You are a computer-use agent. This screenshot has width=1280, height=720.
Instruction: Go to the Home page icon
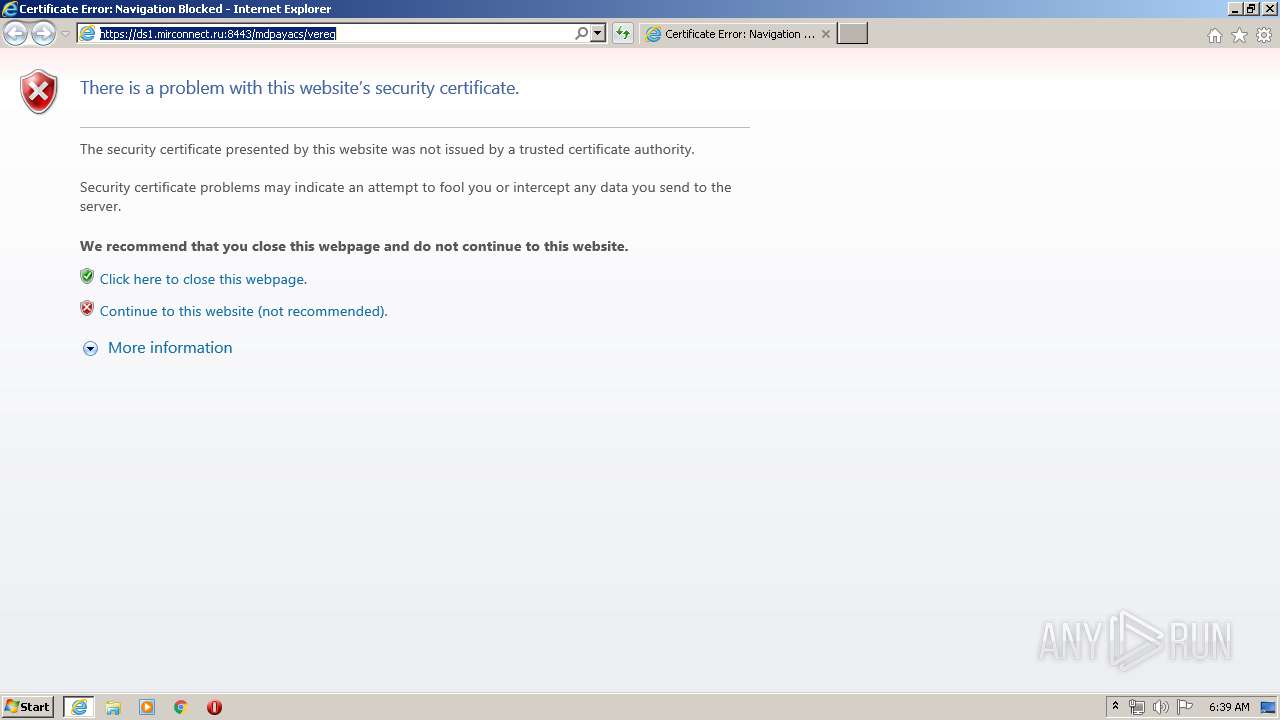pyautogui.click(x=1214, y=35)
